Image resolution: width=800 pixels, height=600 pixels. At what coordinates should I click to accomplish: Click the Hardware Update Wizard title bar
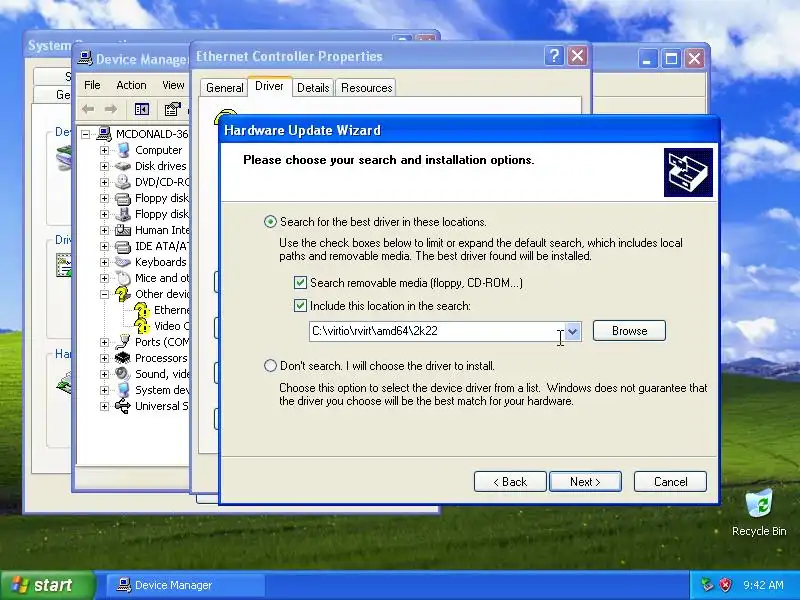[x=469, y=130]
